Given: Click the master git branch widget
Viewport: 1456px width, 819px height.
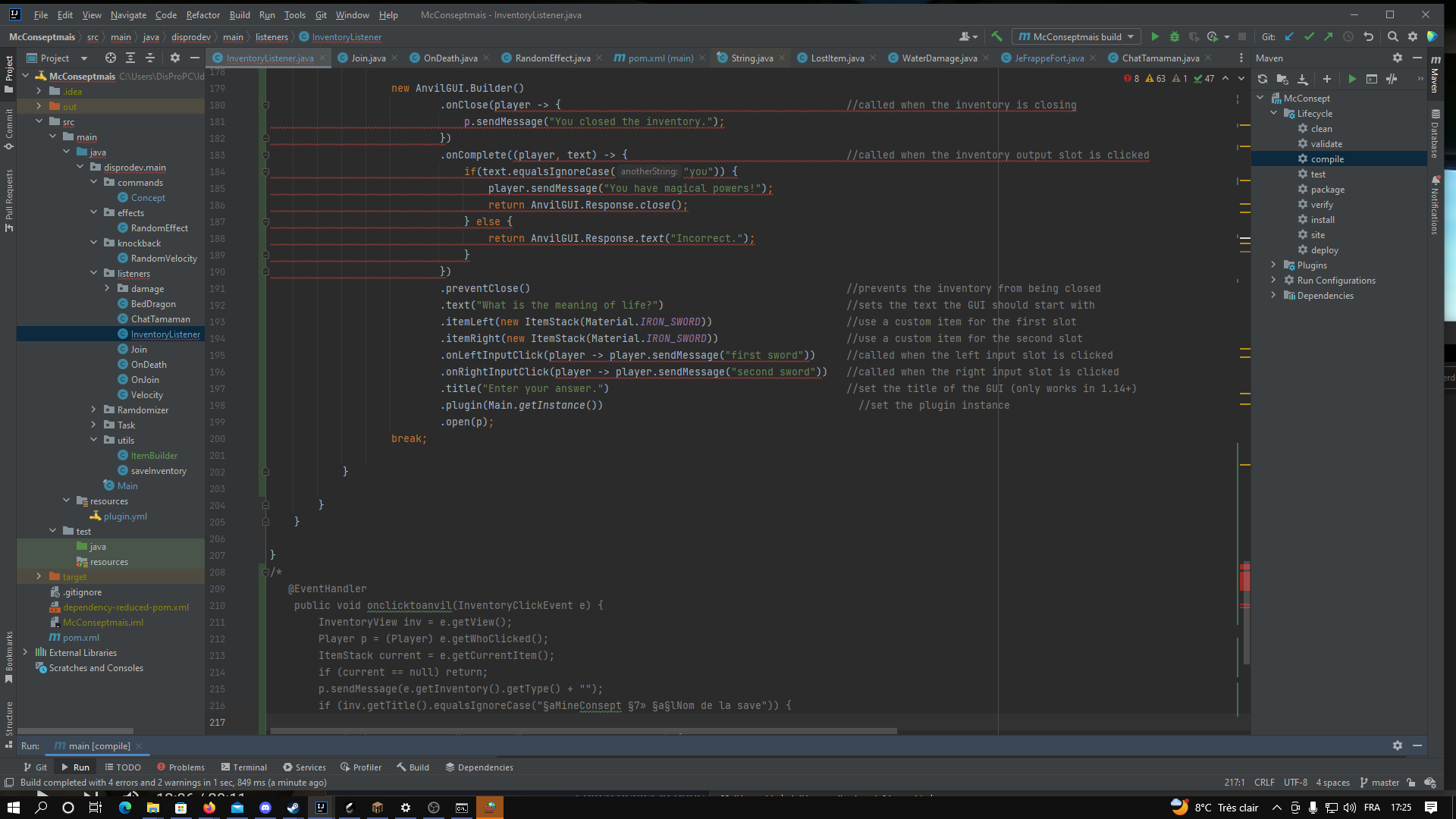Looking at the screenshot, I should [x=1379, y=783].
